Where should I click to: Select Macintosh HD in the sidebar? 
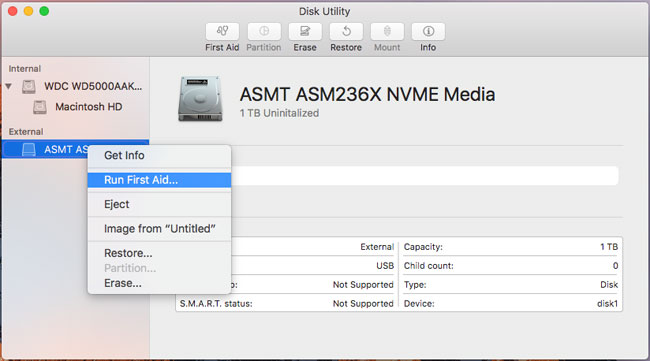coord(89,107)
